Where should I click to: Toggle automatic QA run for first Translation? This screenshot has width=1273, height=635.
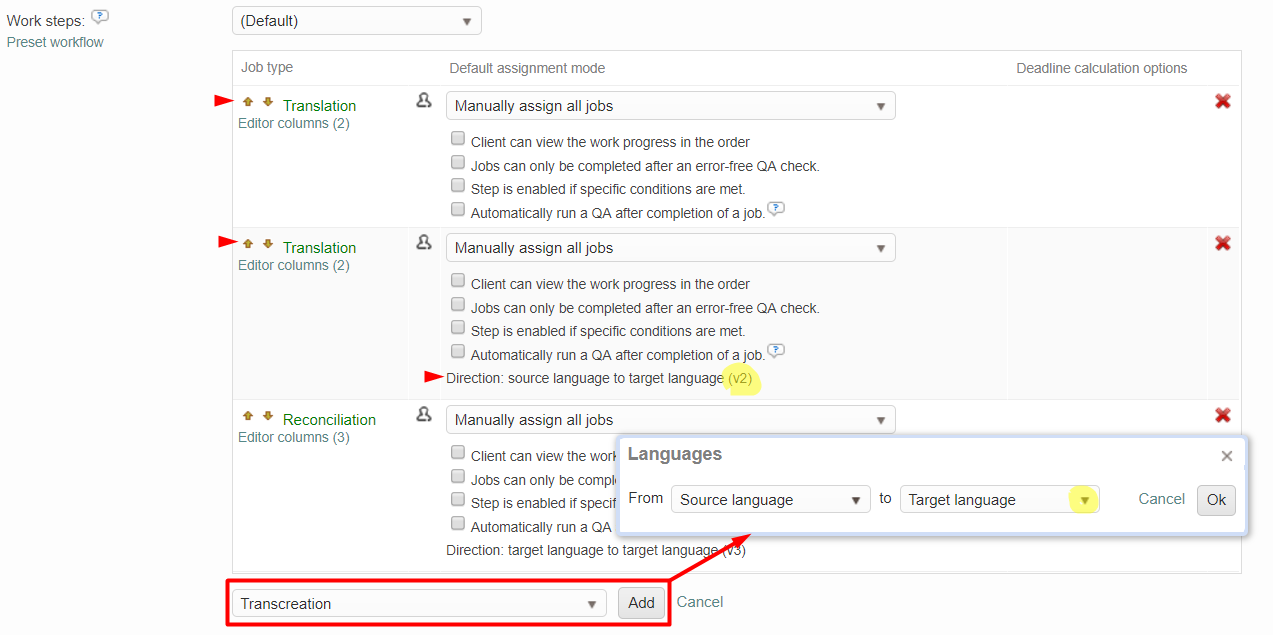tap(458, 210)
